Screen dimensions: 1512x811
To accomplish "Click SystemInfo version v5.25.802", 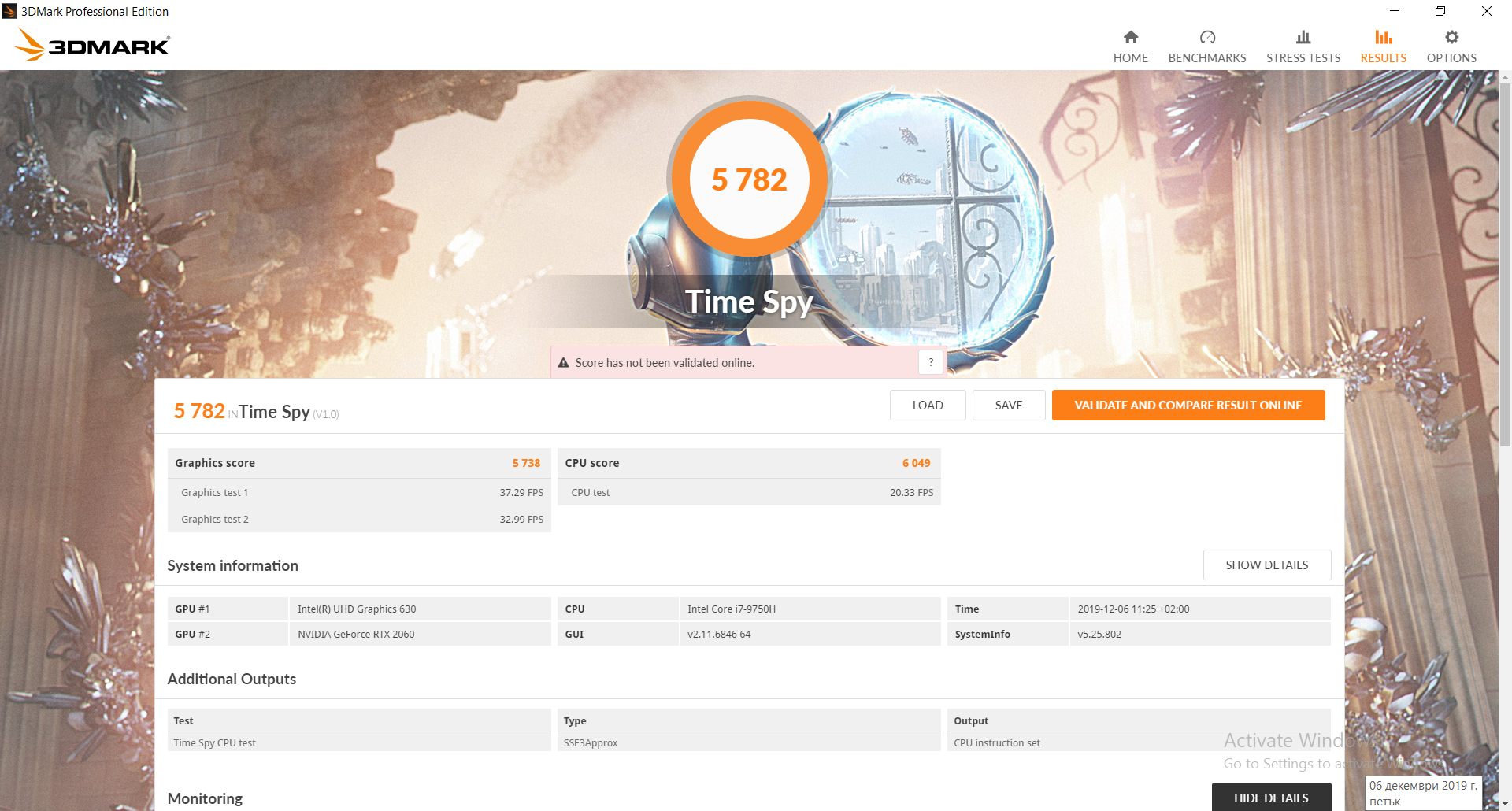I will pyautogui.click(x=1200, y=635).
